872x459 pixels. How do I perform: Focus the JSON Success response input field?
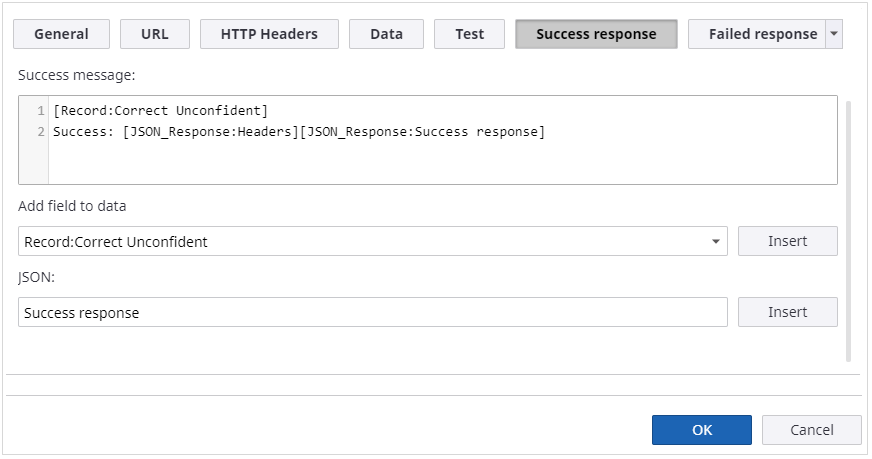tap(372, 312)
